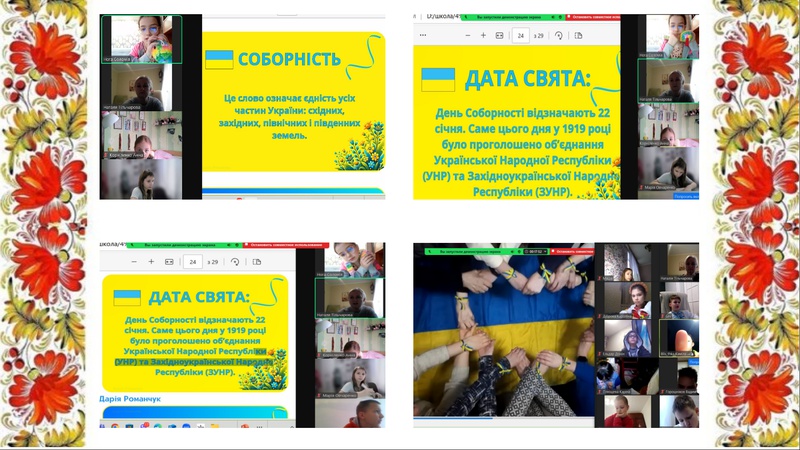Click page view icon in toolbar with three-dots menu
Viewport: 800px width, 450px height.
578,36
